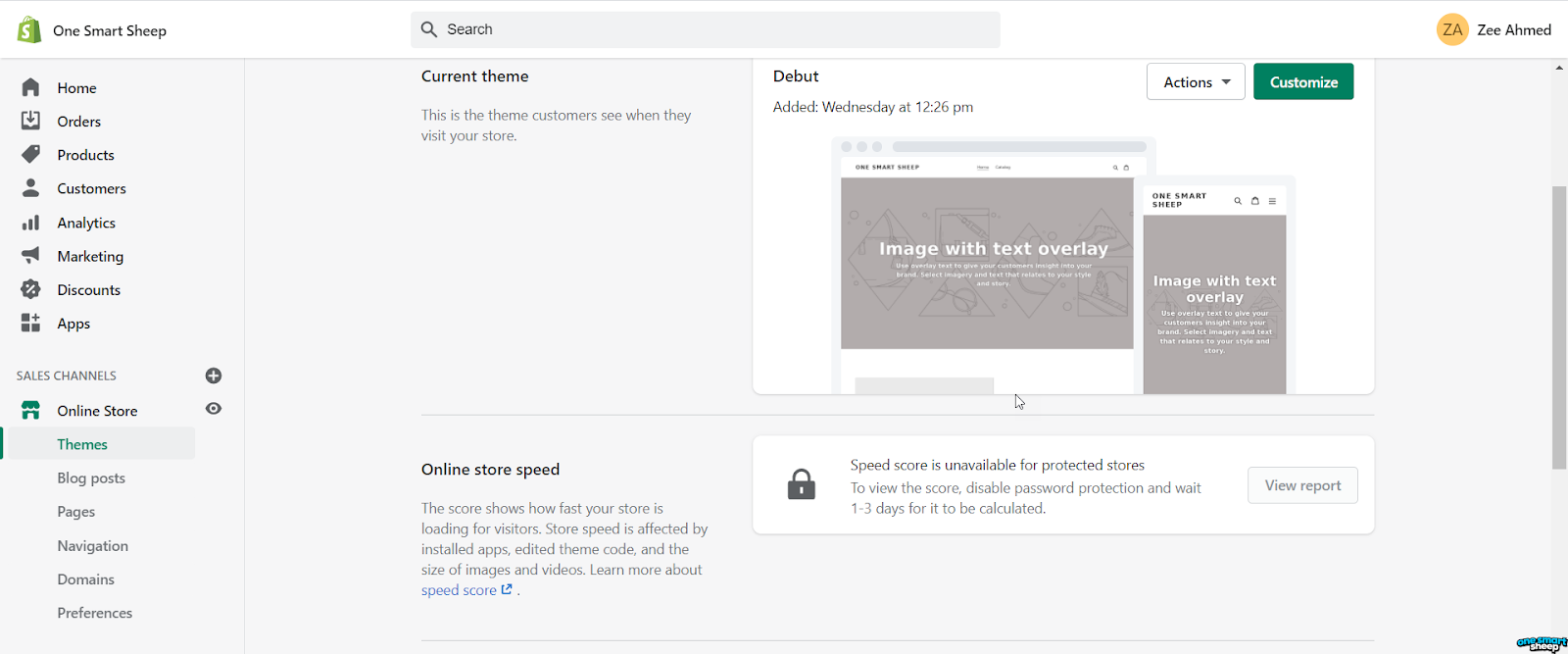Click inside the Search field

pyautogui.click(x=706, y=30)
